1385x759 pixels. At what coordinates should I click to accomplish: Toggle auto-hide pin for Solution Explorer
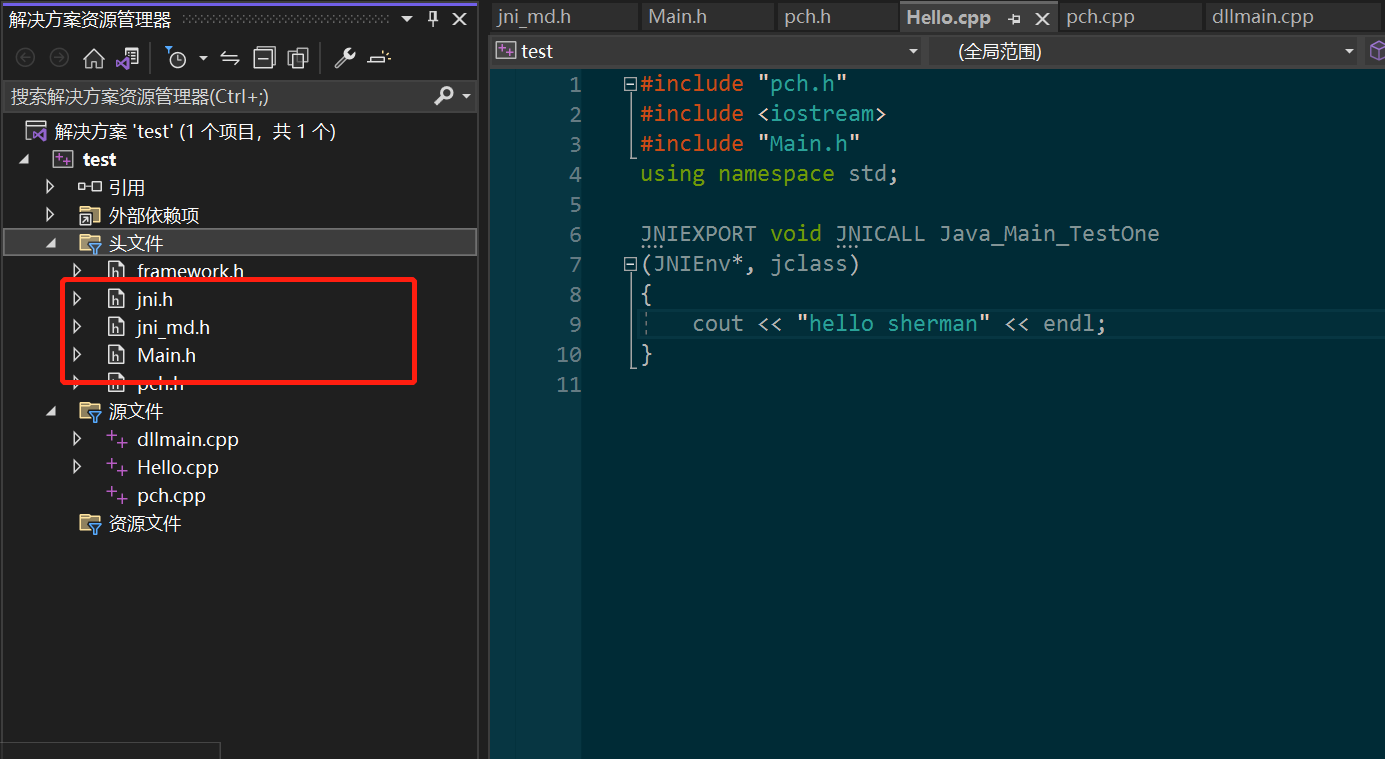pyautogui.click(x=433, y=18)
